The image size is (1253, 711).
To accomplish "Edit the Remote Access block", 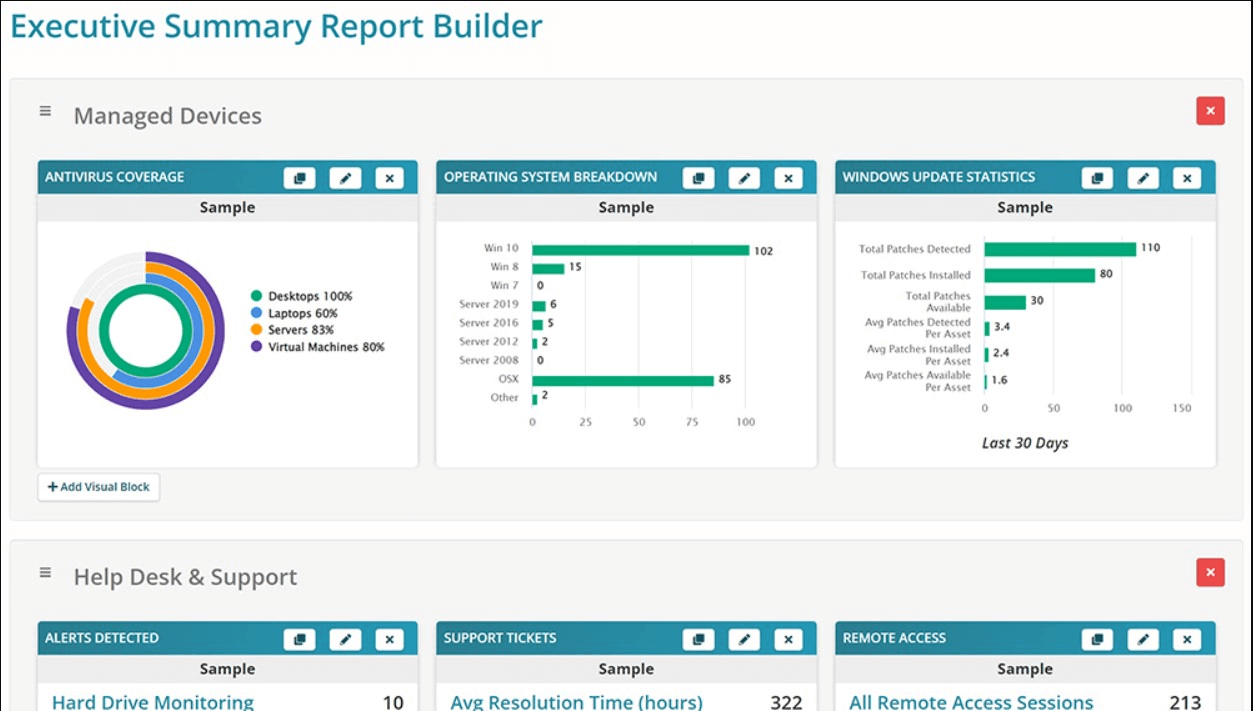I will (1143, 639).
